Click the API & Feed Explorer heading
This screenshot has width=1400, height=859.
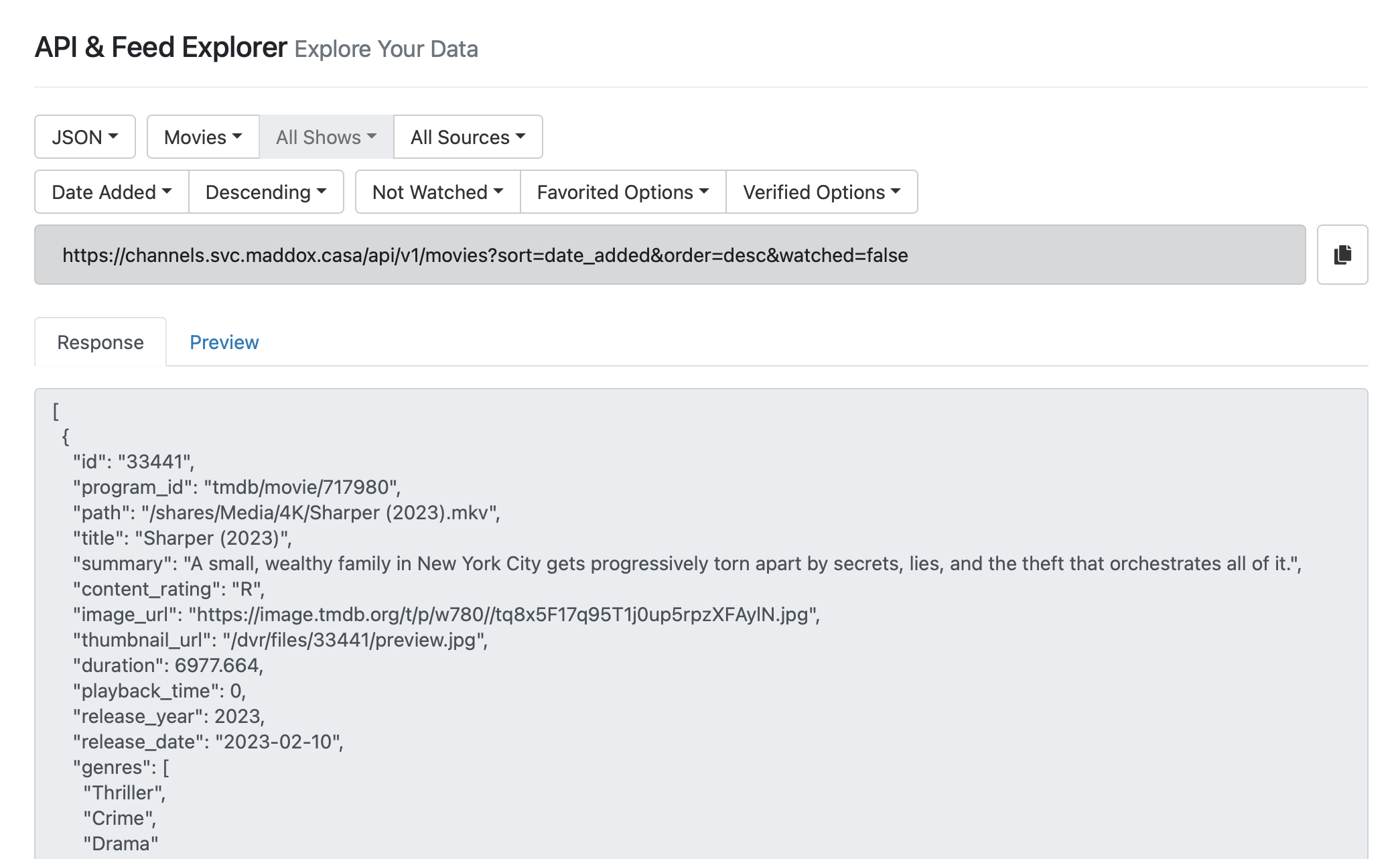click(x=161, y=48)
